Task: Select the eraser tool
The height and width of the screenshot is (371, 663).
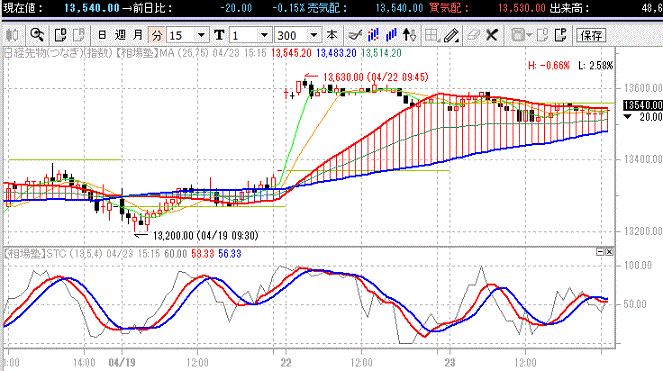Action: [473, 35]
